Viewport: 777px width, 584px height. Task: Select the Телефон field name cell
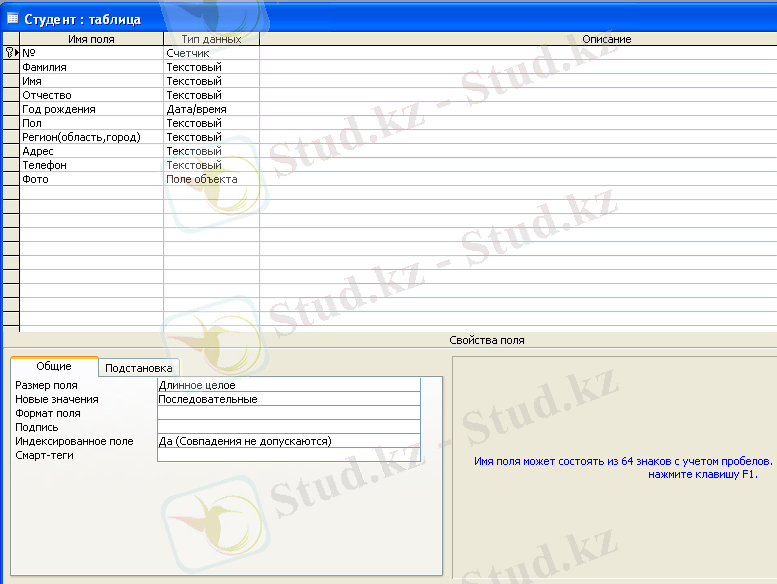(x=91, y=165)
